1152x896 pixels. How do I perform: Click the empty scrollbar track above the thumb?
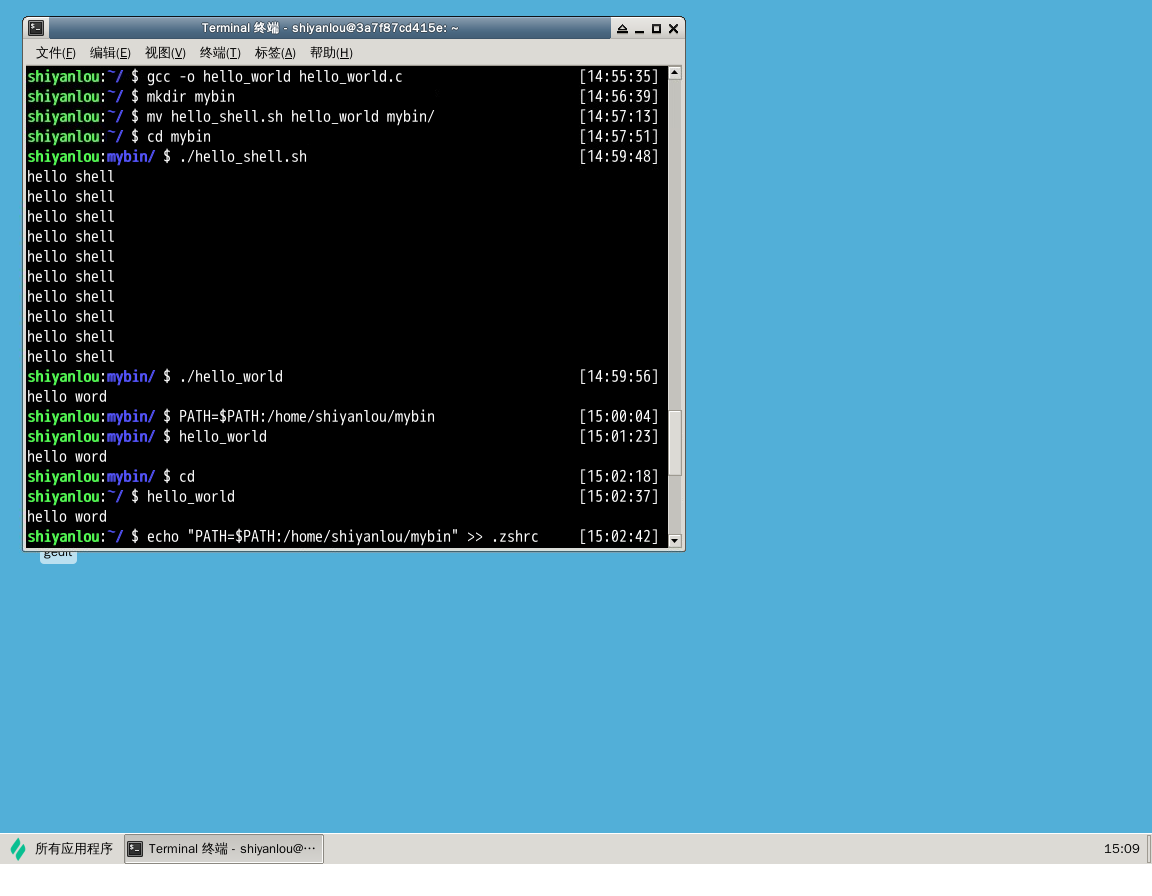[674, 240]
